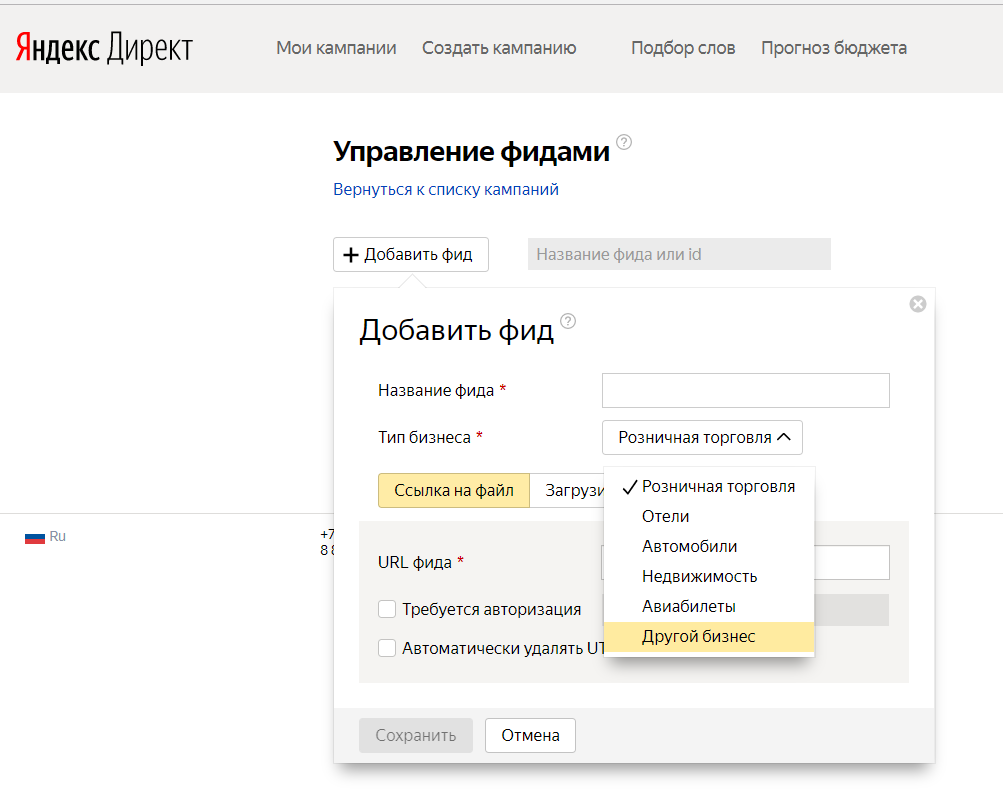Image resolution: width=1003 pixels, height=791 pixels.
Task: Switch language via Ru link
Action: tap(58, 536)
